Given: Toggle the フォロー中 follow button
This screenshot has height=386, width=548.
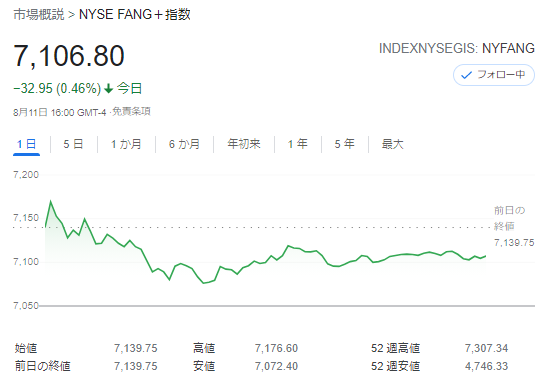Looking at the screenshot, I should point(493,75).
